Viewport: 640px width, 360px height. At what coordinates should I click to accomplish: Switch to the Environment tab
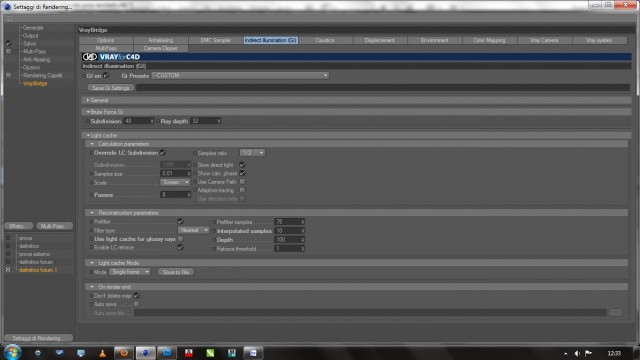click(435, 40)
